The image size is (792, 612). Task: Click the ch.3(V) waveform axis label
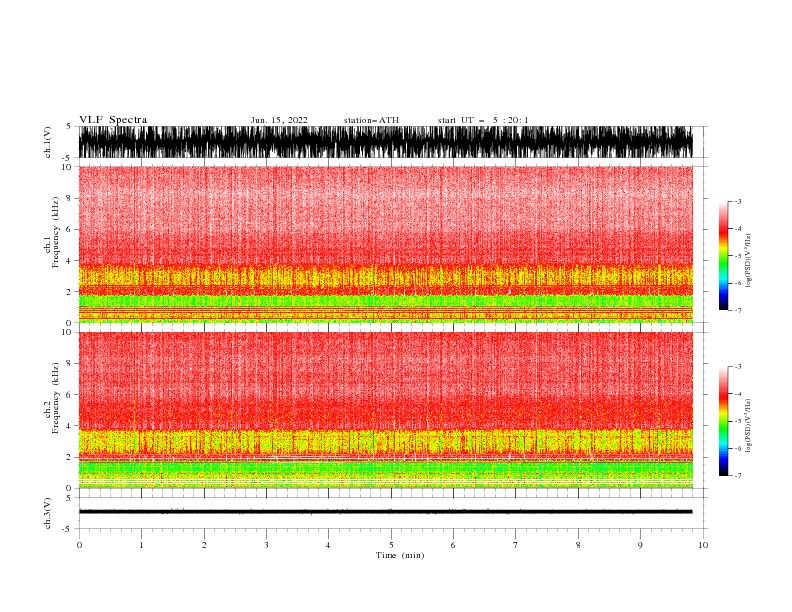click(x=48, y=513)
